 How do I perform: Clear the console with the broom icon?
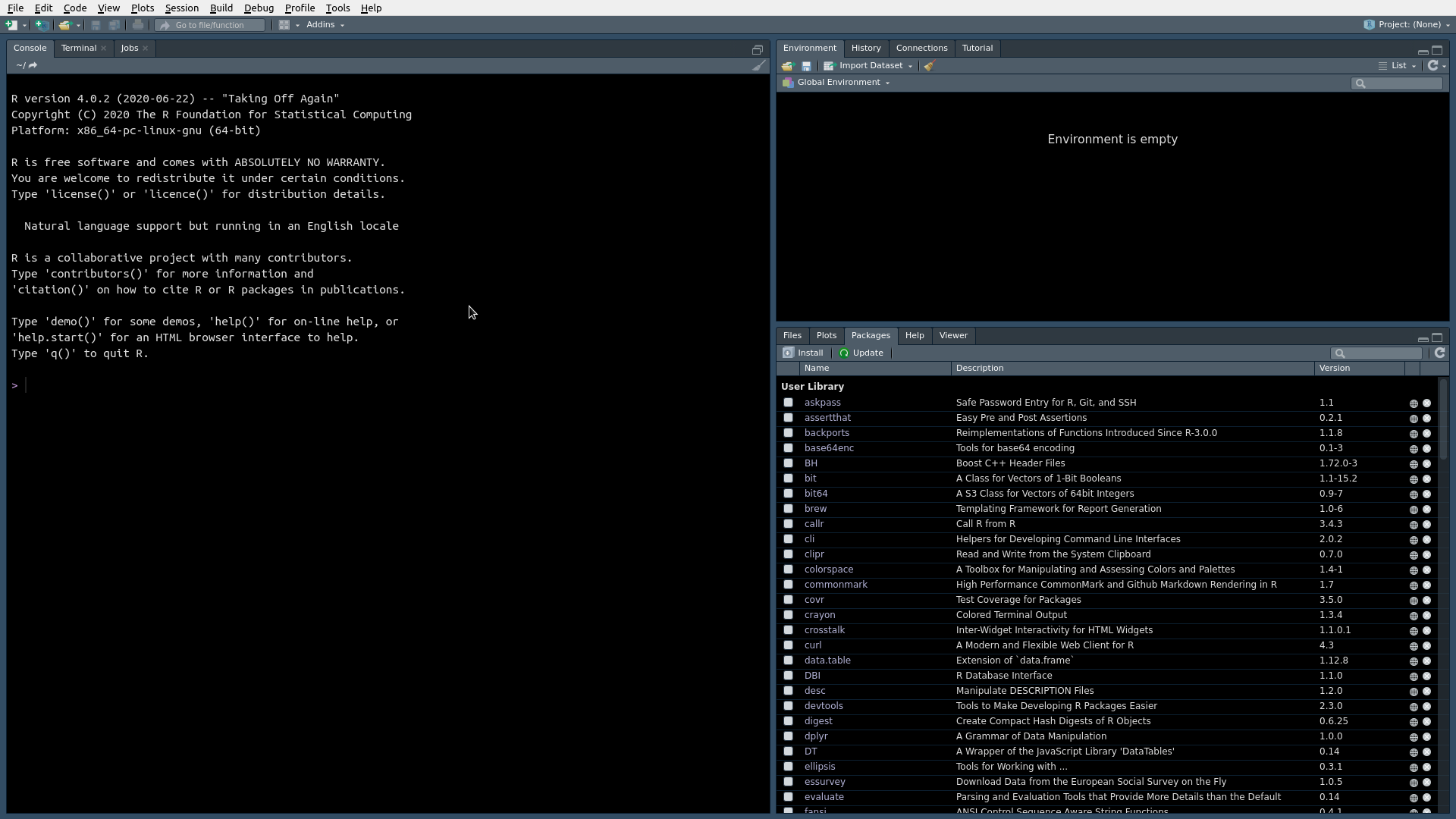pos(758,65)
